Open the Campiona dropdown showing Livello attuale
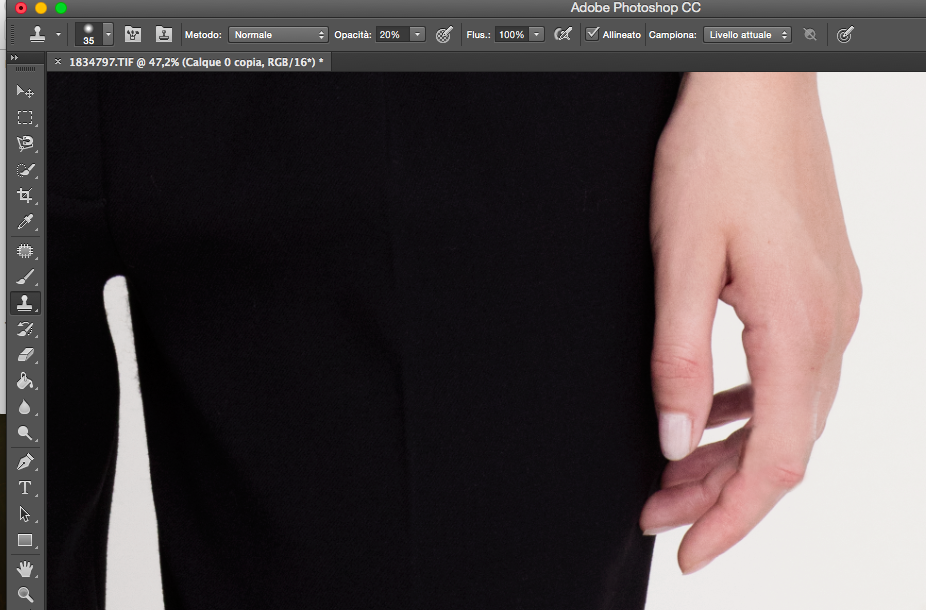 click(747, 34)
